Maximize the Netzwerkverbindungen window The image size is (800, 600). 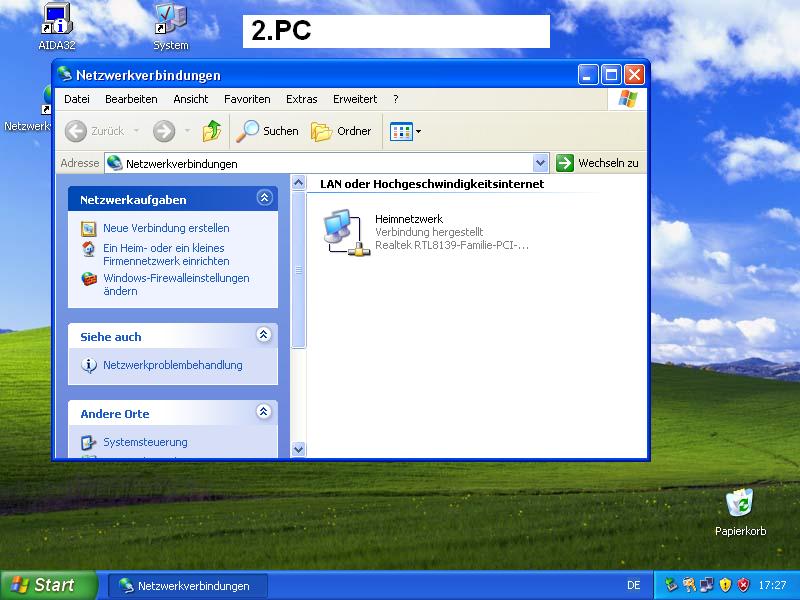point(611,75)
